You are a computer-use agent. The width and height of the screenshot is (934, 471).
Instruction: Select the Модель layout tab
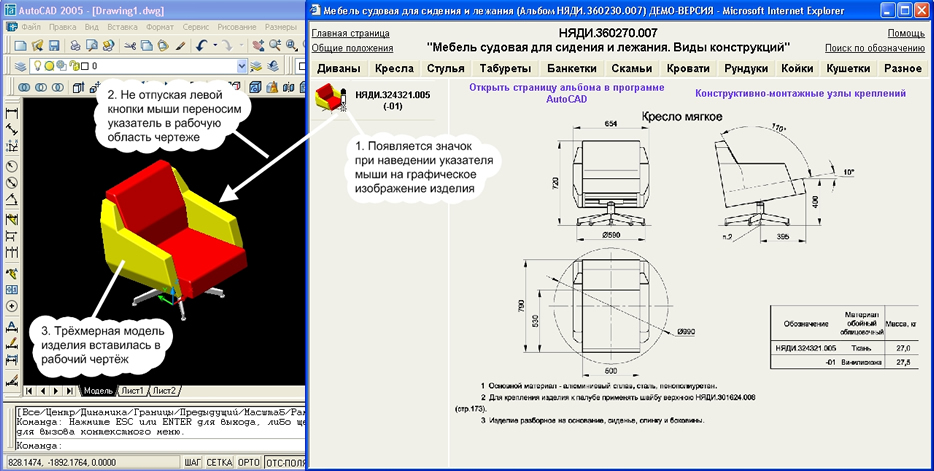pyautogui.click(x=98, y=391)
